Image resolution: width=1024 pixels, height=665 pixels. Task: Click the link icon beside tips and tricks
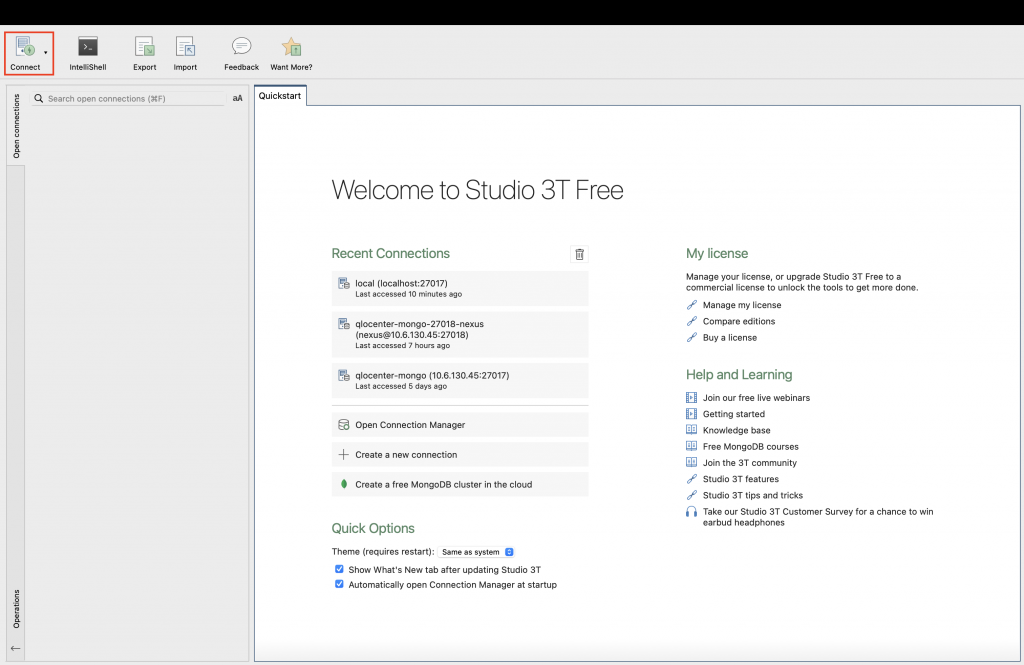692,495
